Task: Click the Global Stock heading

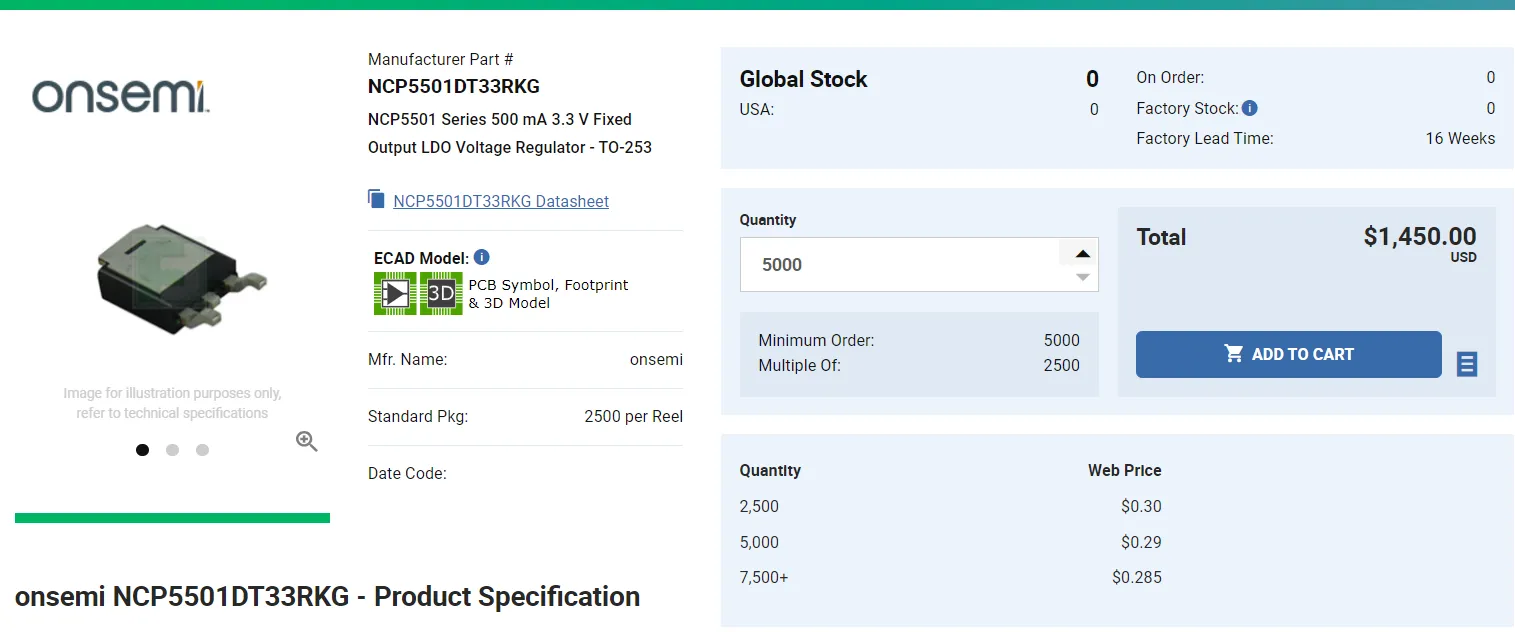Action: pos(803,79)
